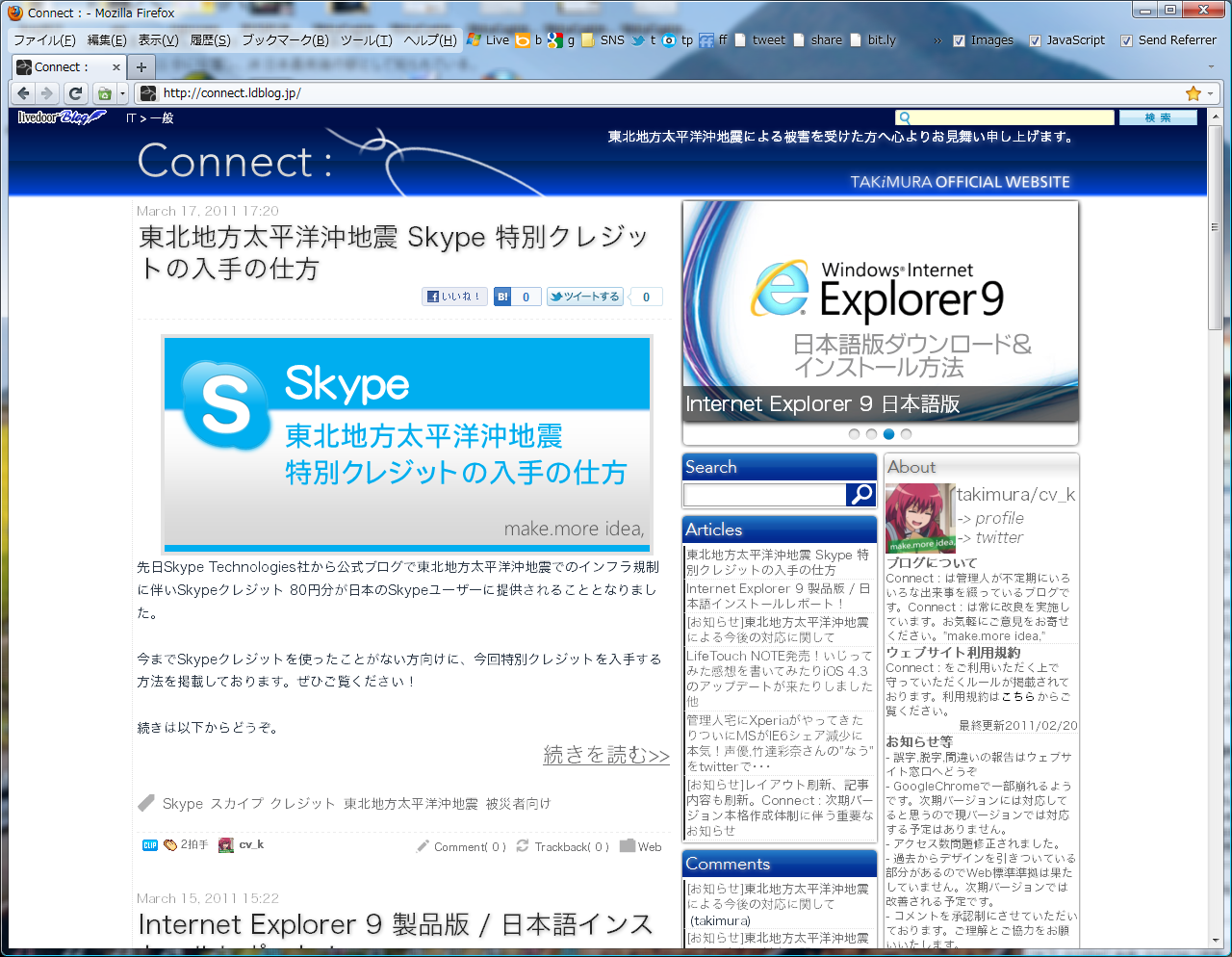Reload the page with the refresh icon
Viewport: 1232px width, 957px height.
[75, 93]
